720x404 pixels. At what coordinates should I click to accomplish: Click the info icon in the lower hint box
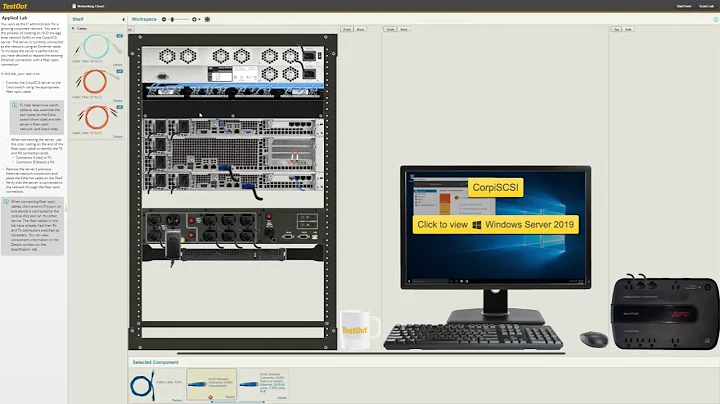(6, 202)
